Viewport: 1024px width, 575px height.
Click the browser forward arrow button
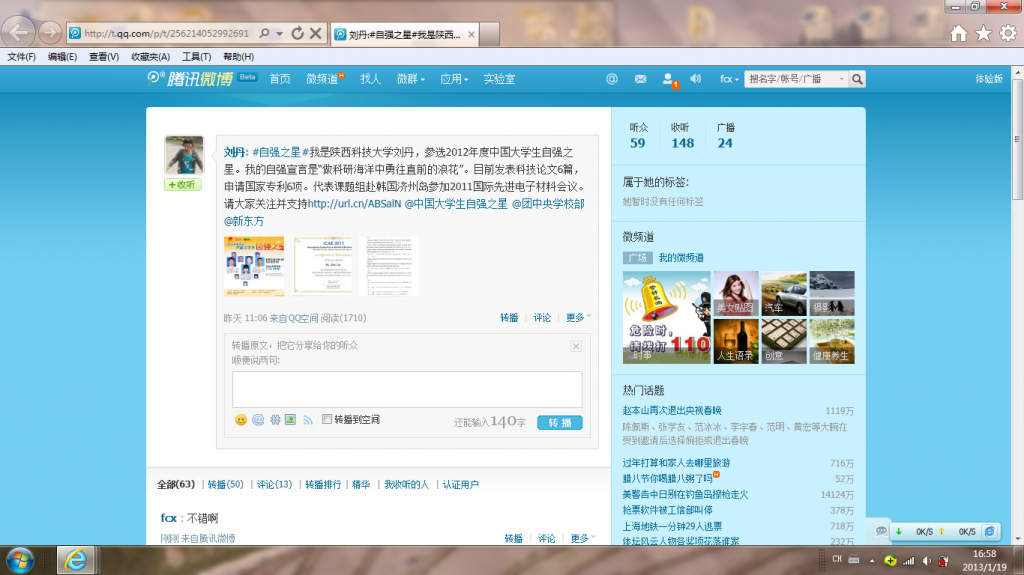tap(50, 32)
